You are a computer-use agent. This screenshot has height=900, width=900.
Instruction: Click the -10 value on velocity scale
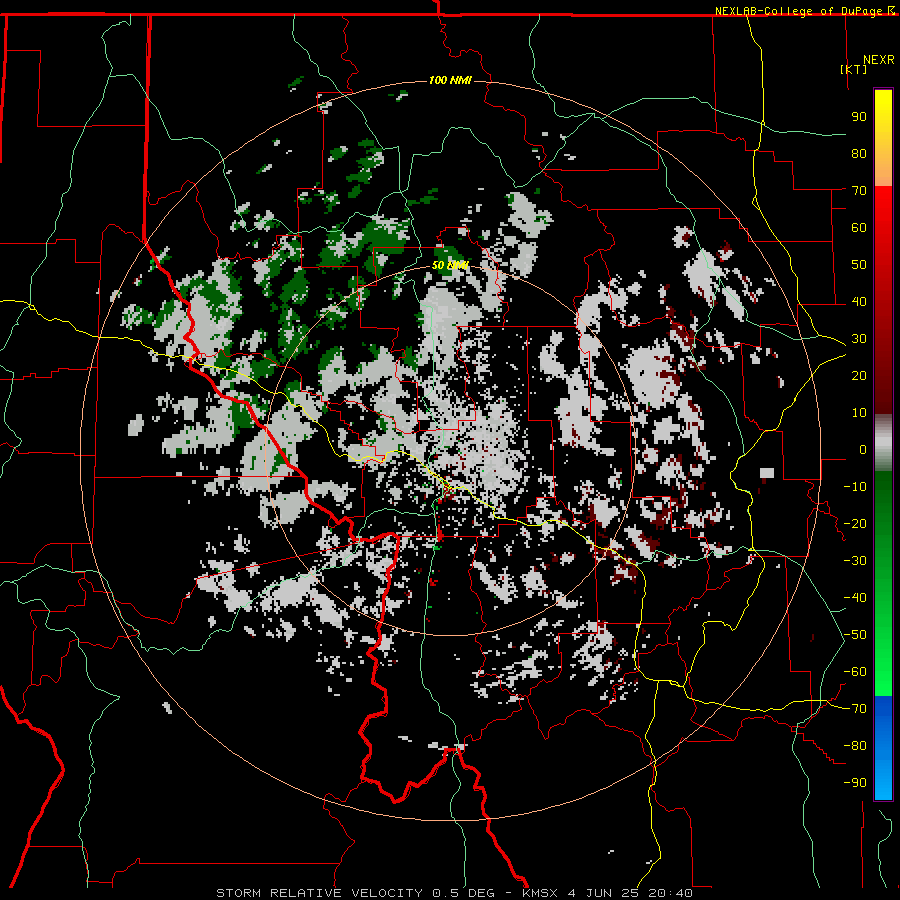855,487
